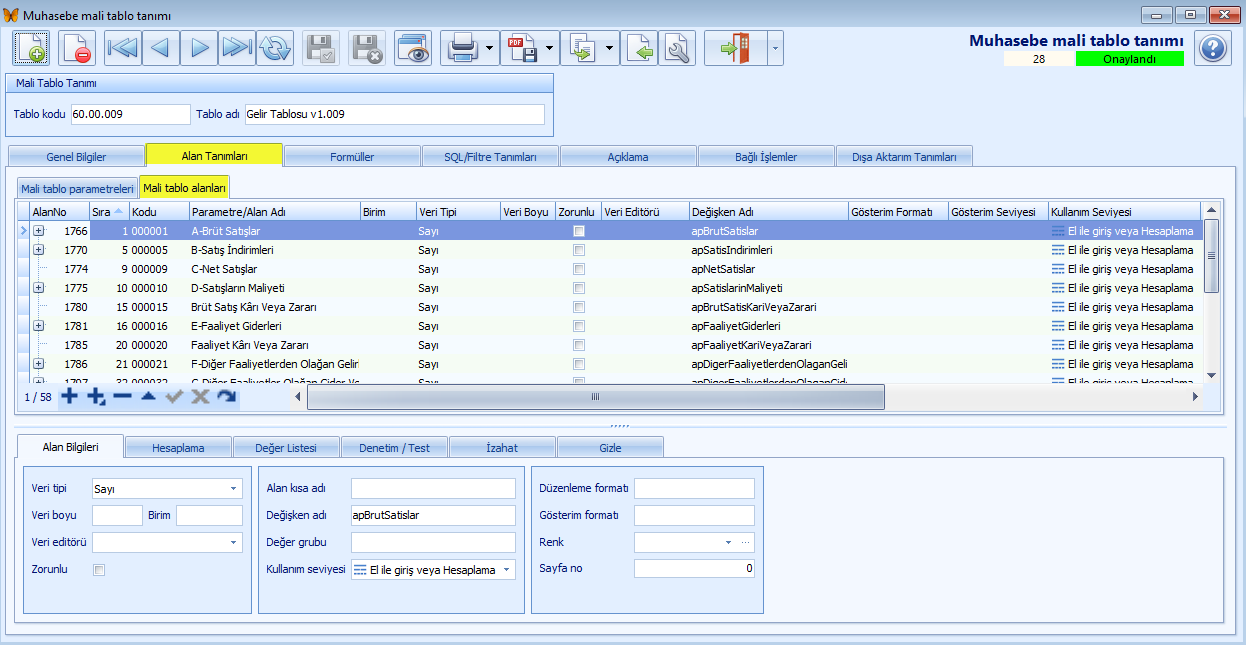The height and width of the screenshot is (645, 1246).
Task: Click the wrench settings icon
Action: point(677,48)
